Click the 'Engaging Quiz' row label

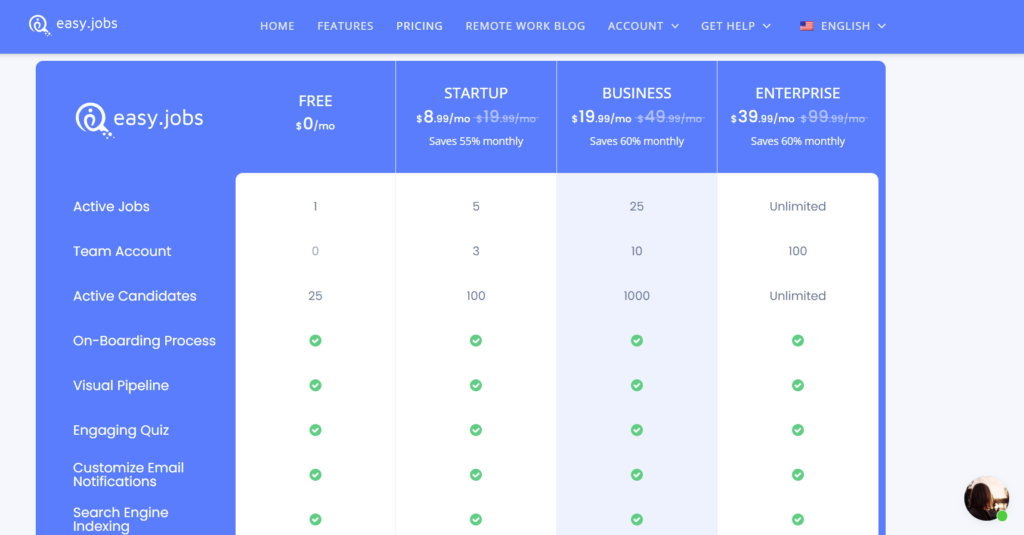tap(121, 430)
